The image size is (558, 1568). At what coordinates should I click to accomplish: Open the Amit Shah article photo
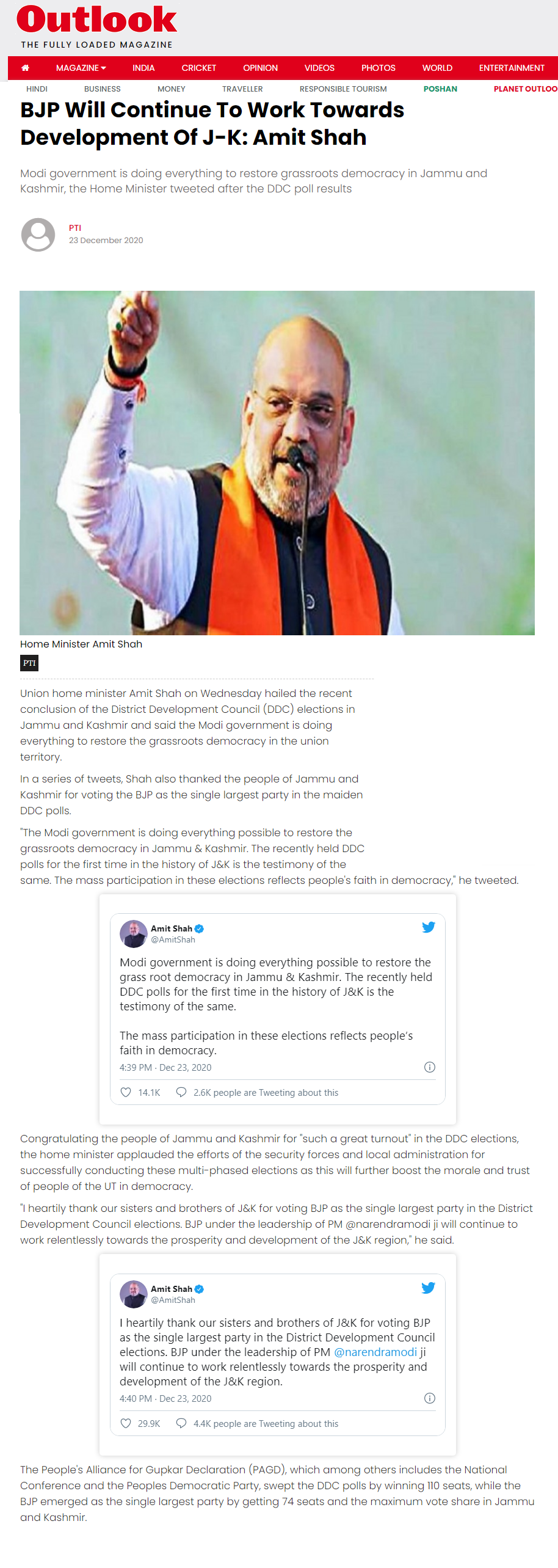(x=277, y=463)
